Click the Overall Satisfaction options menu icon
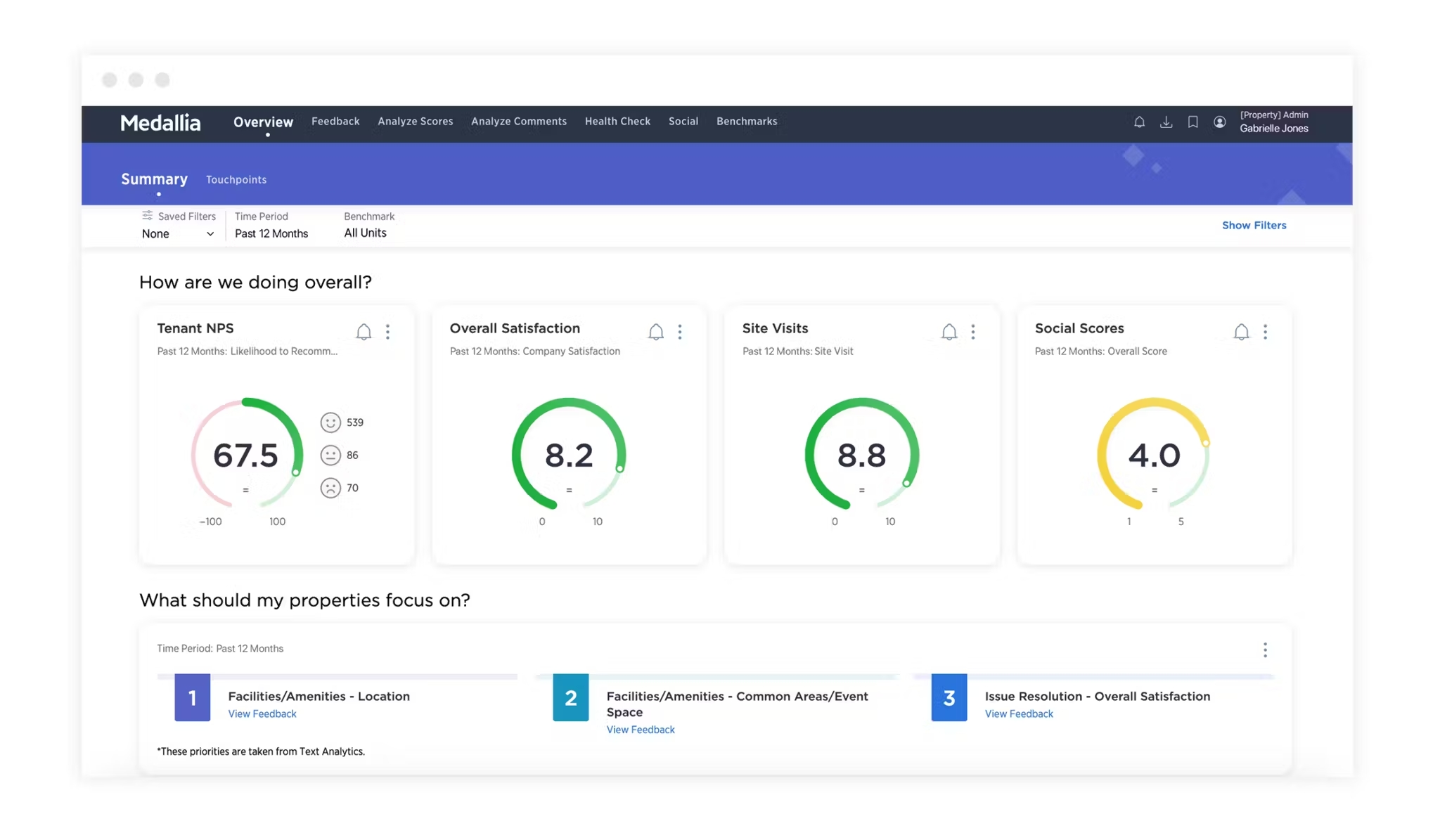This screenshot has width=1440, height=840. click(680, 332)
